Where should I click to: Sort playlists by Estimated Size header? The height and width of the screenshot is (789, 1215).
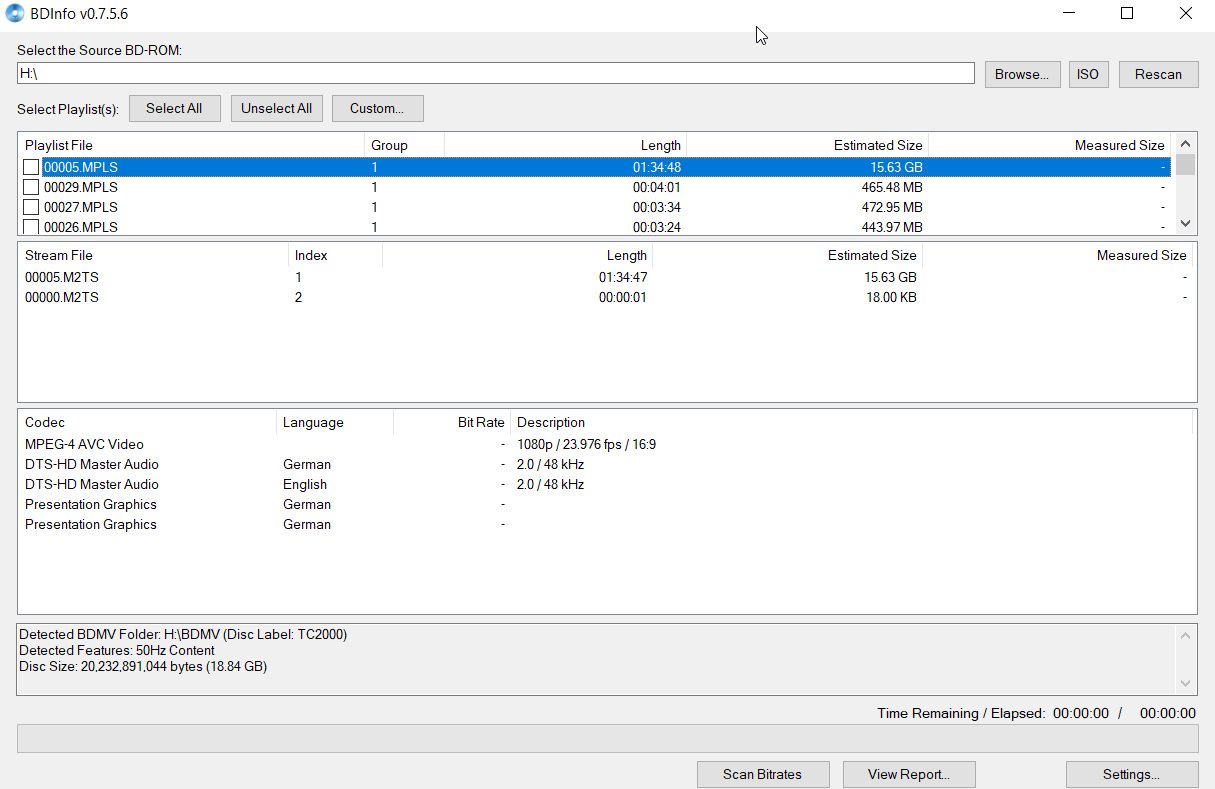point(807,145)
